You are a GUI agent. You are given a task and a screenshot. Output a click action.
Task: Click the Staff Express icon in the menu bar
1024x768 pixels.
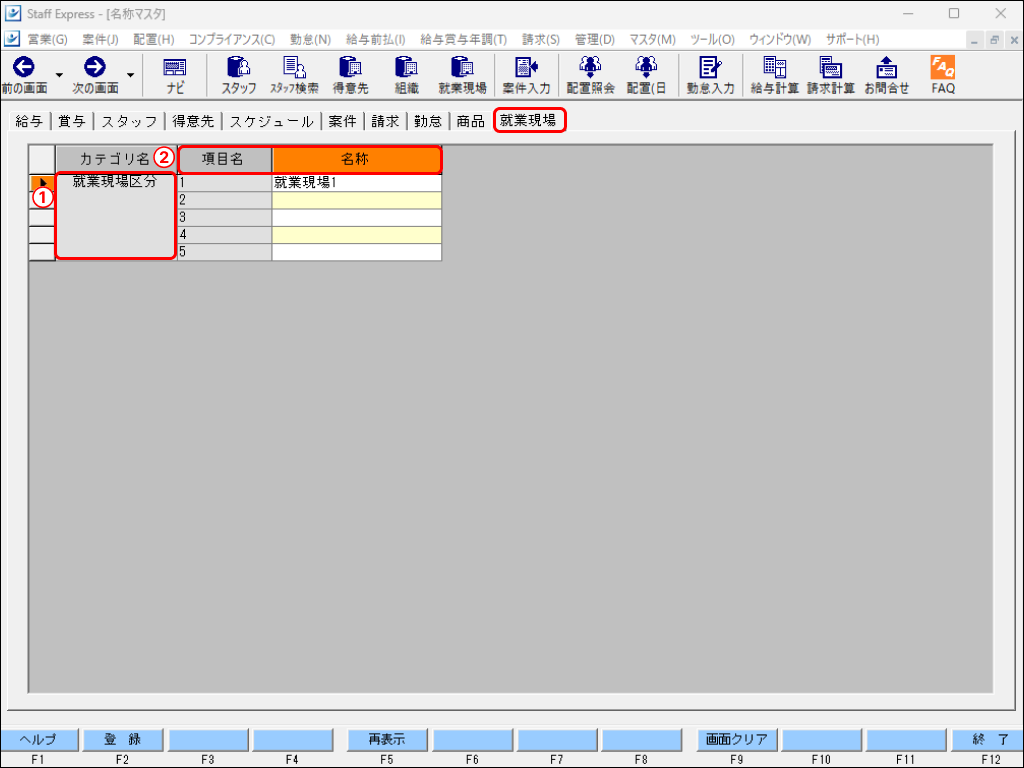pyautogui.click(x=12, y=39)
